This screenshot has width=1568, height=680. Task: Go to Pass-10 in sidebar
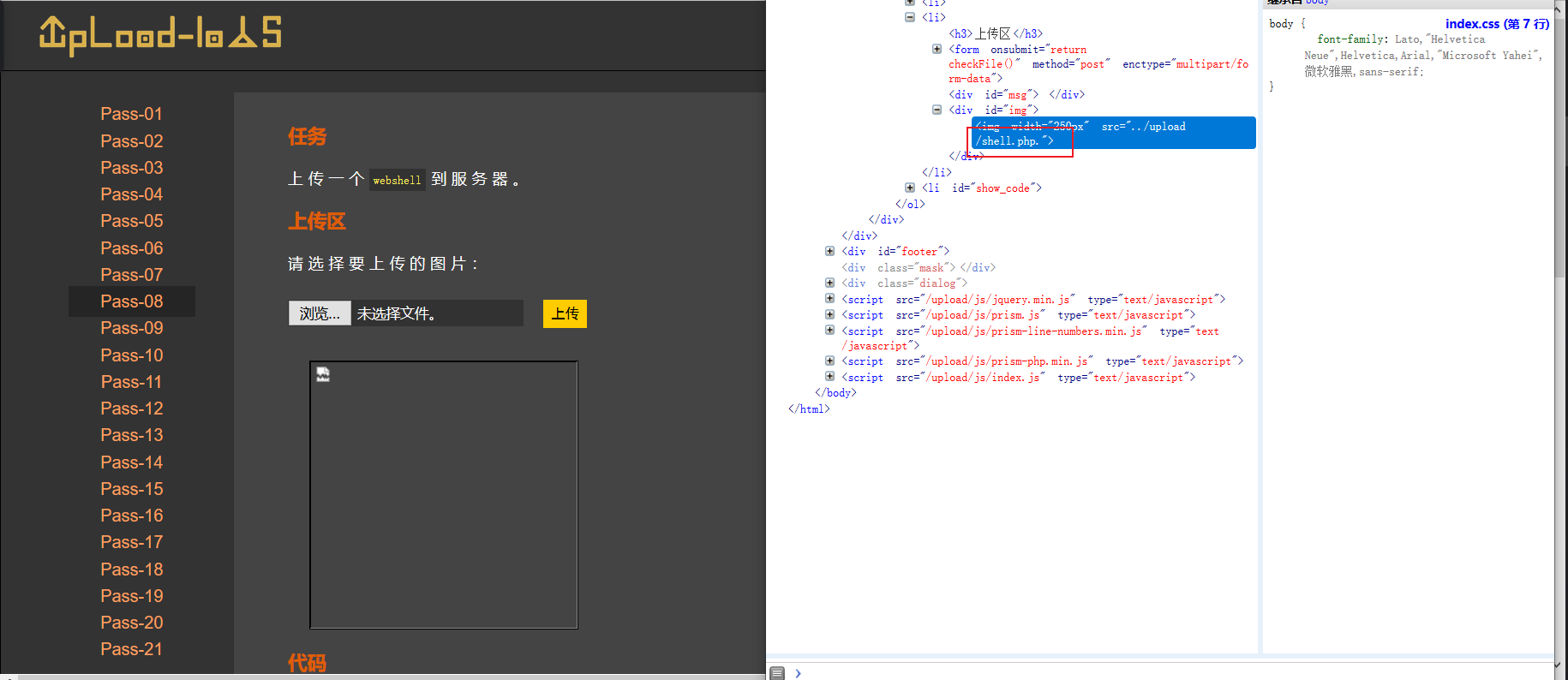click(x=131, y=355)
